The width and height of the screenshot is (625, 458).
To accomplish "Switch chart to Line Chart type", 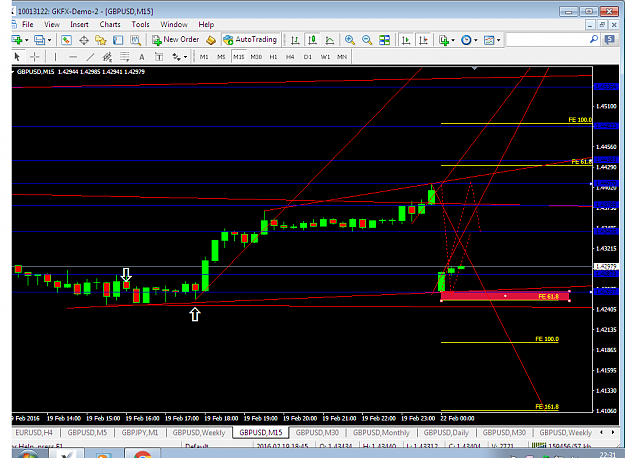I will coord(330,40).
